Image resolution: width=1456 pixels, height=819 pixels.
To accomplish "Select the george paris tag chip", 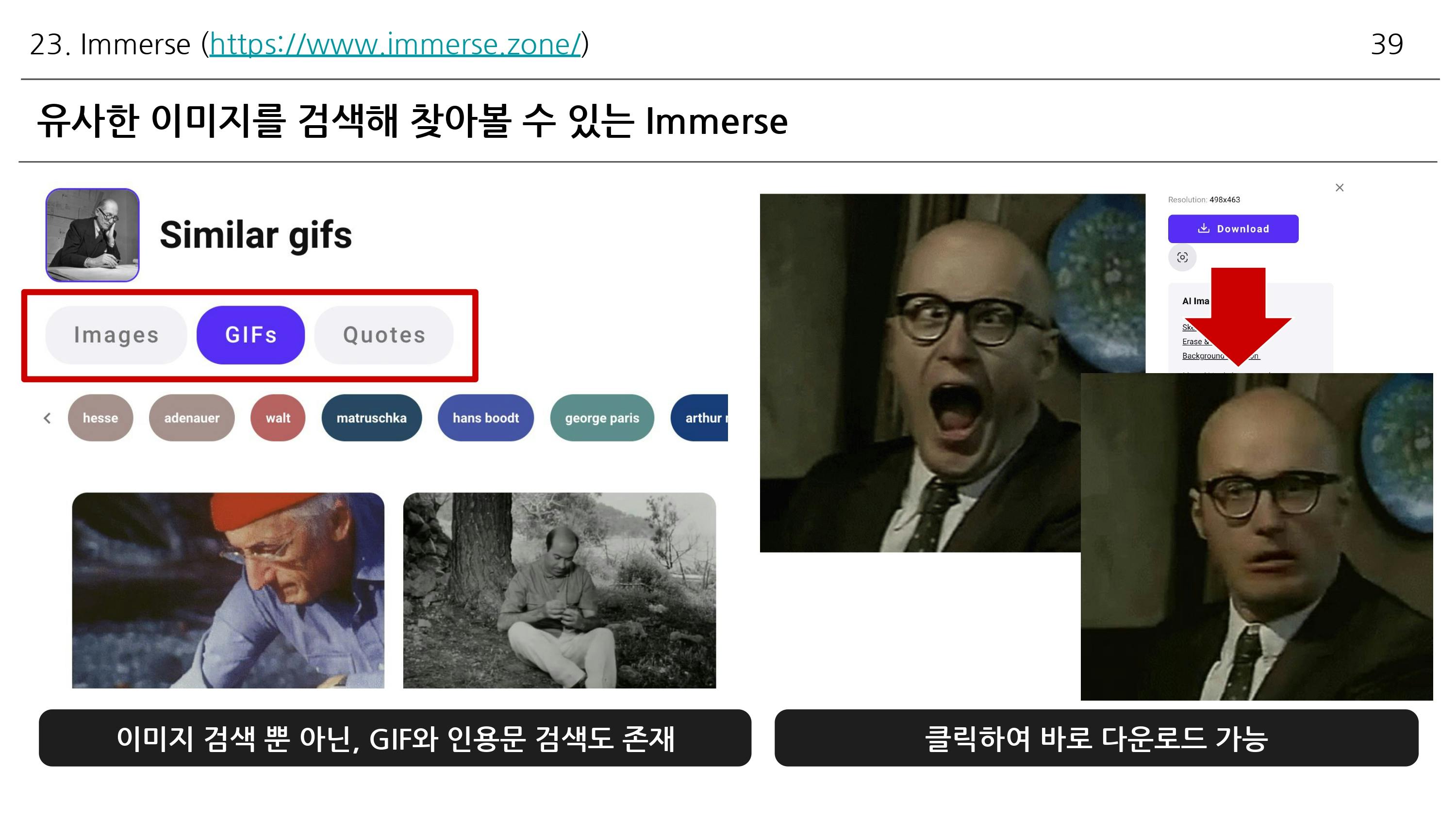I will [x=602, y=418].
